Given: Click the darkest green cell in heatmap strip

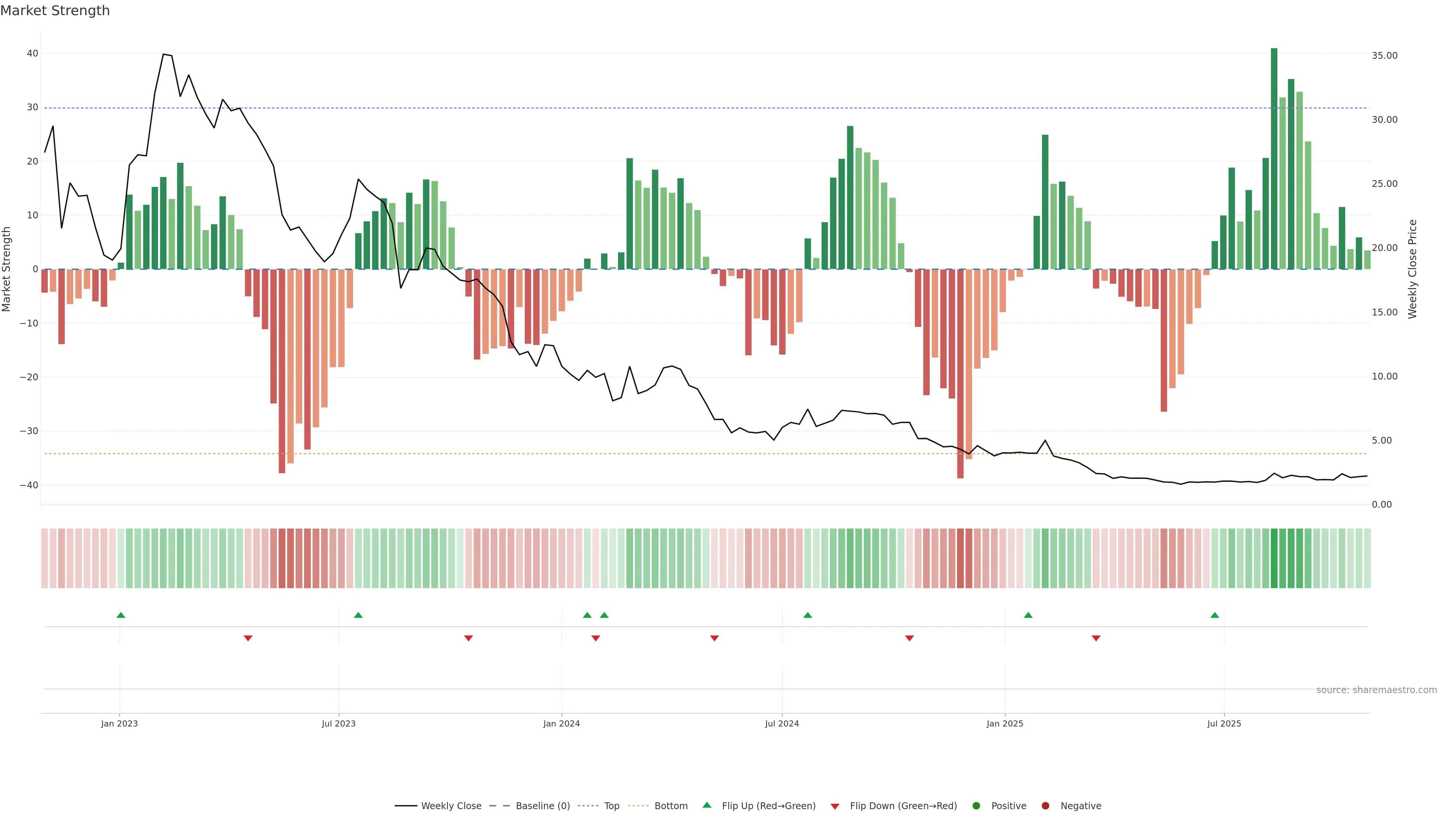Looking at the screenshot, I should tap(1274, 559).
